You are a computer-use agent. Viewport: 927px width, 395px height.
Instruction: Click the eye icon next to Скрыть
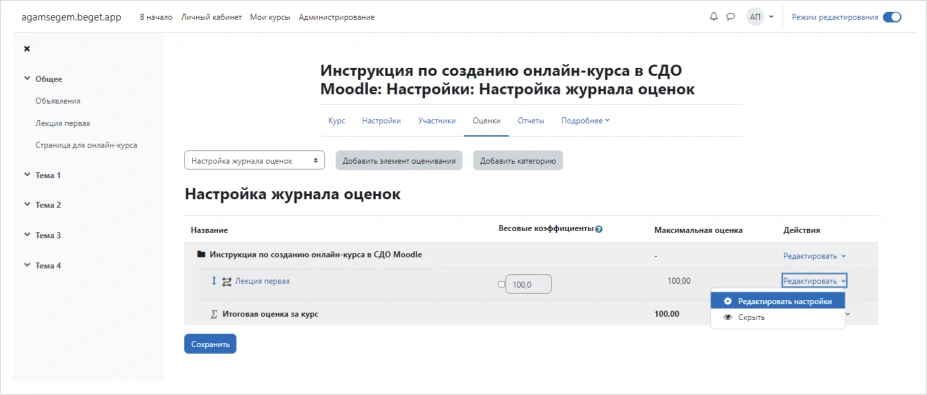(x=728, y=318)
